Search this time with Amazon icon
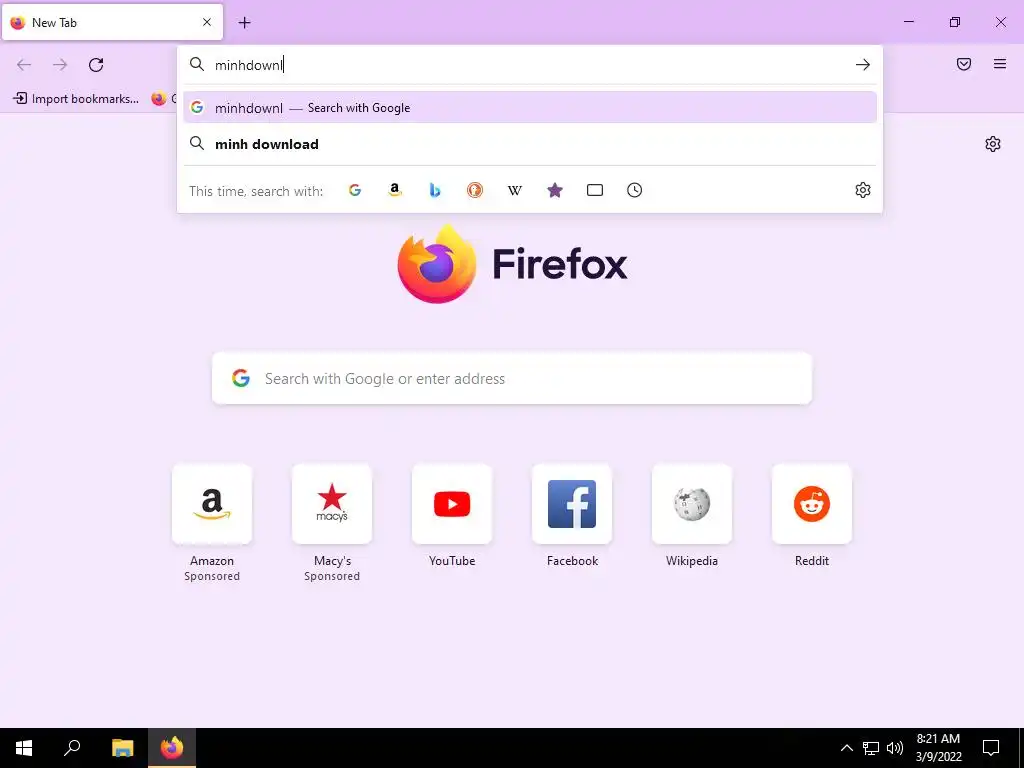 click(394, 190)
